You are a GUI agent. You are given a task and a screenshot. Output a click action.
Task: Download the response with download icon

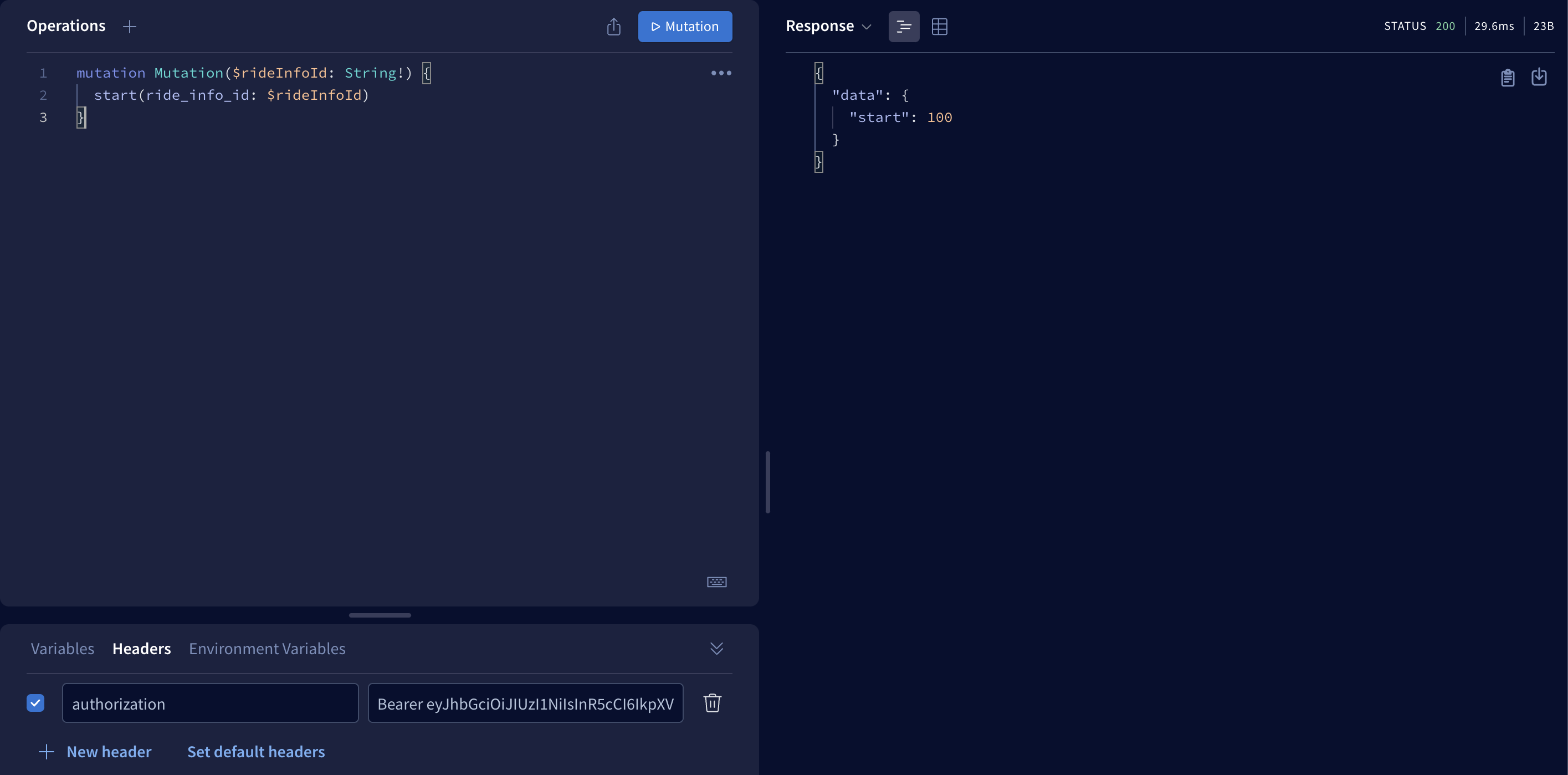coord(1539,77)
